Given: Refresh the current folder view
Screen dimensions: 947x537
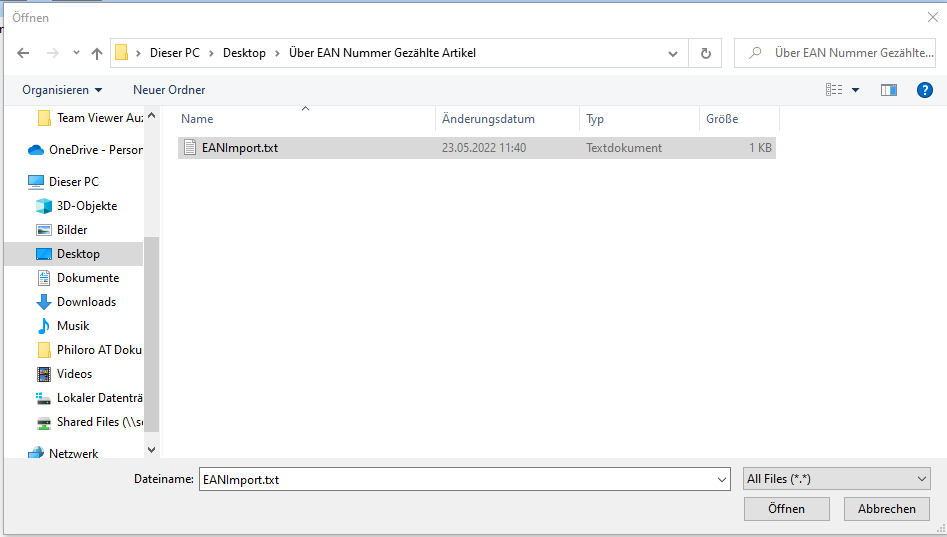Looking at the screenshot, I should coord(706,53).
